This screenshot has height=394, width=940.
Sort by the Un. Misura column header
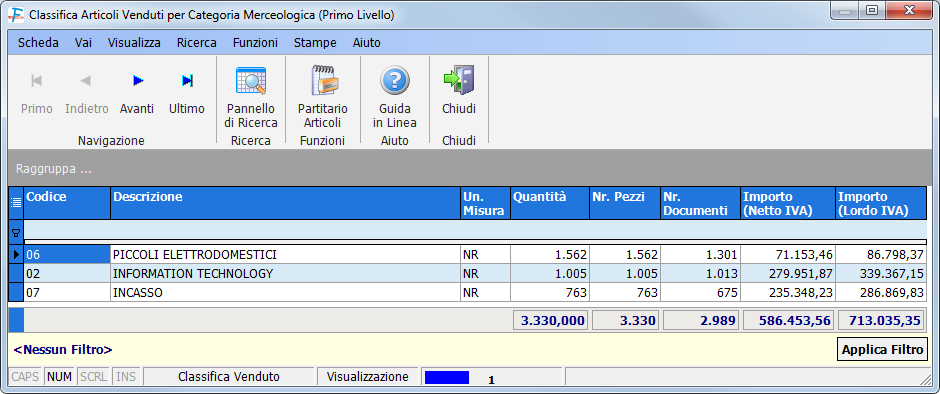point(485,203)
